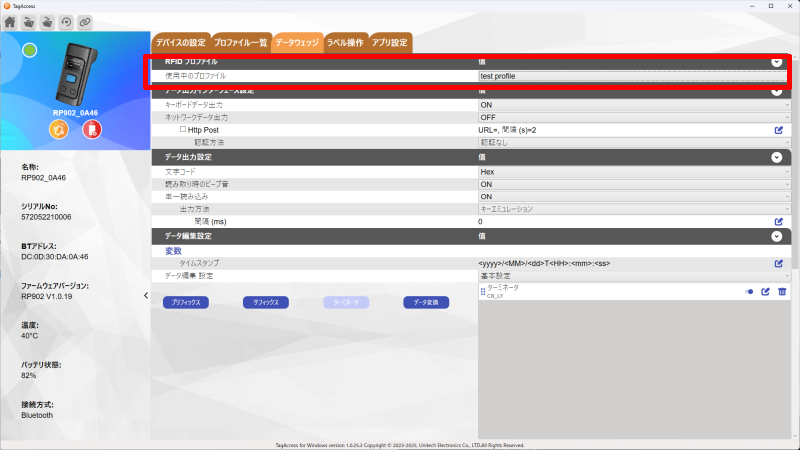Click the chain link icon in the toolbar
Image resolution: width=800 pixels, height=450 pixels.
tap(85, 21)
